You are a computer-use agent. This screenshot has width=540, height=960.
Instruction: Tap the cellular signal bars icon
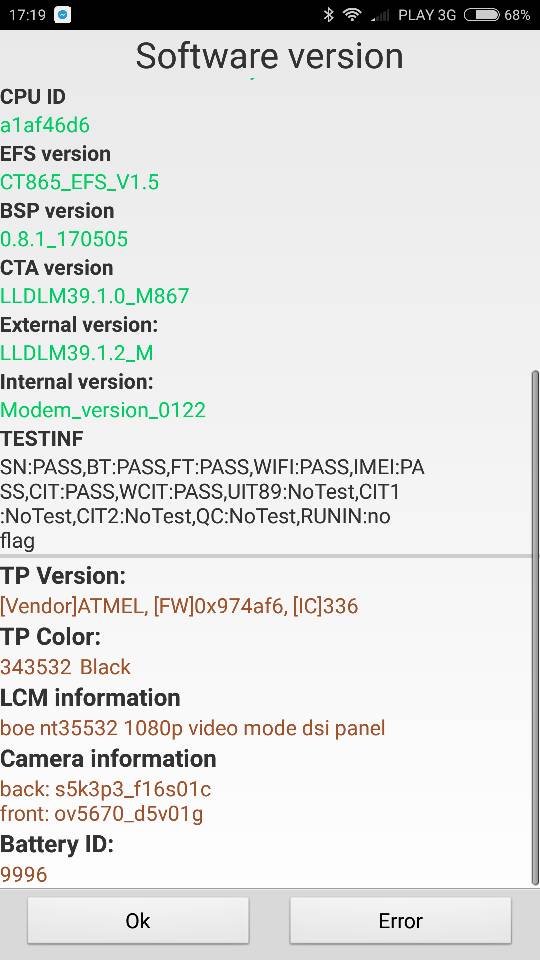point(380,15)
